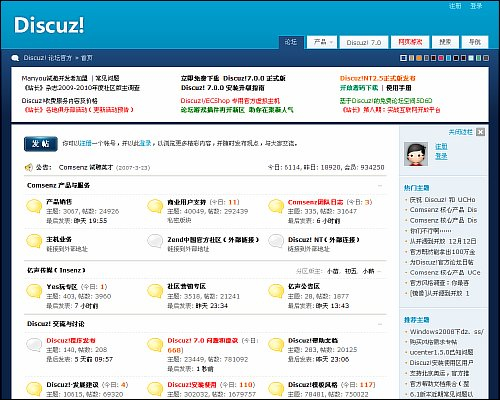Click the grey bubble icon beside Discuz! NT
This screenshot has width=500, height=400.
[x=276, y=241]
